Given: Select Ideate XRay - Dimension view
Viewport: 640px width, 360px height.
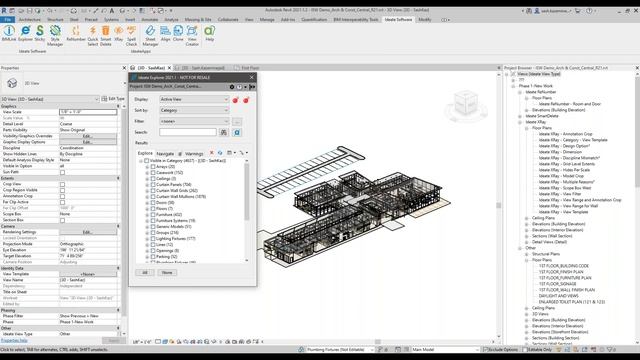Looking at the screenshot, I should pos(560,152).
